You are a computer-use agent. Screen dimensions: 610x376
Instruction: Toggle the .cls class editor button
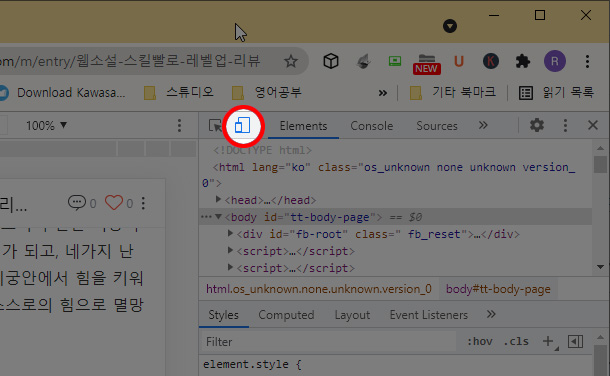(x=516, y=341)
